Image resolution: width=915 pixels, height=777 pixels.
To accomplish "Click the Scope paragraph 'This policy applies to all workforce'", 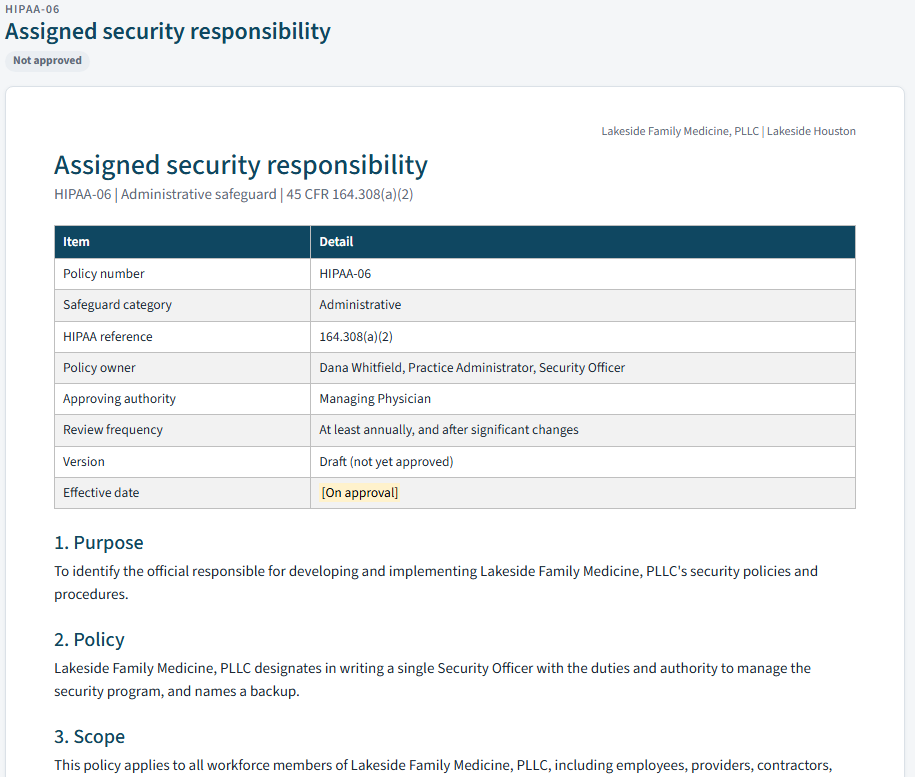I will [443, 765].
